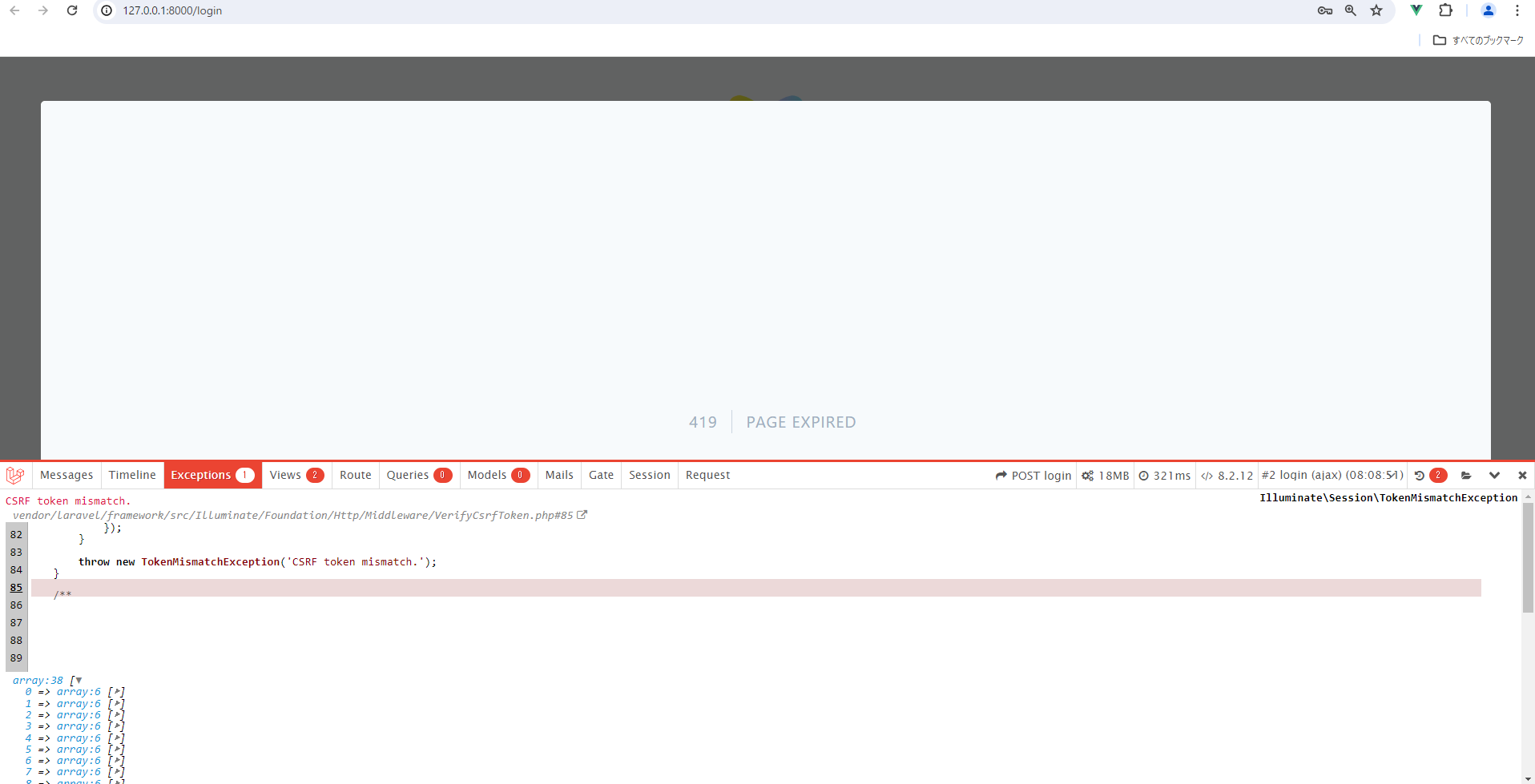
Task: Open the browser profile avatar
Action: 1489,10
